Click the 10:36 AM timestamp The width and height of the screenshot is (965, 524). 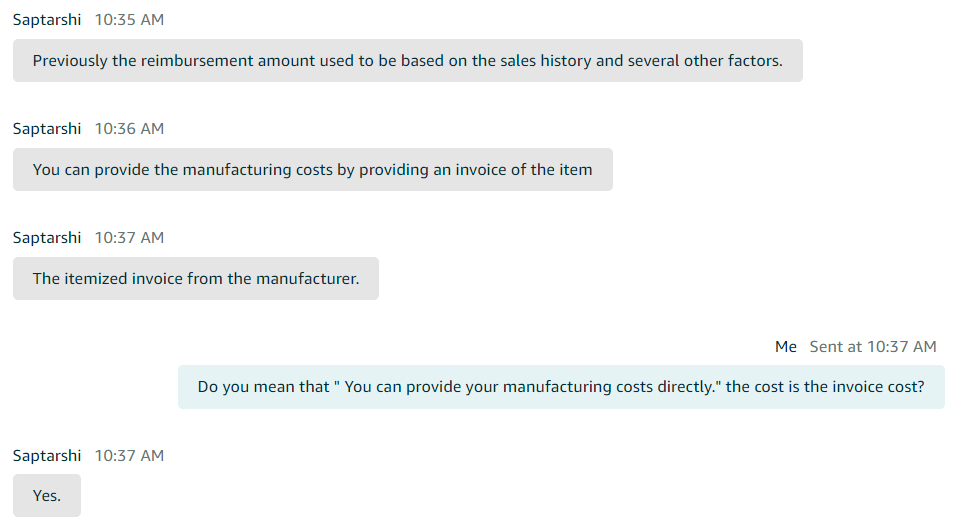pyautogui.click(x=129, y=129)
